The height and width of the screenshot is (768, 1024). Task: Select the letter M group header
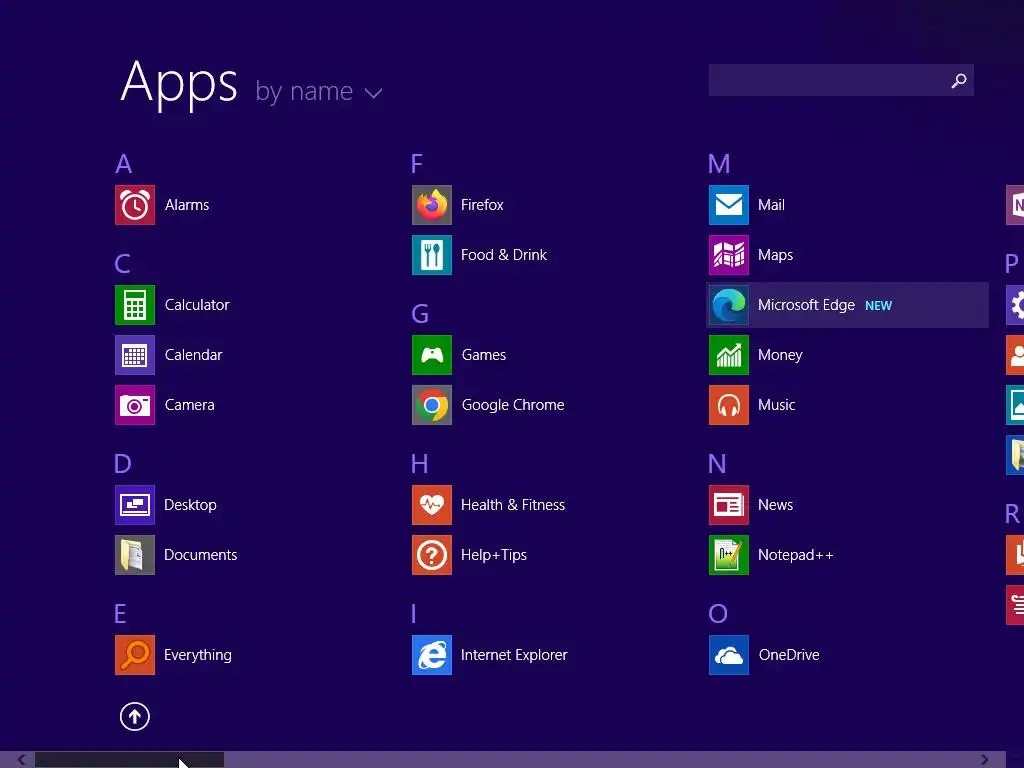point(719,164)
